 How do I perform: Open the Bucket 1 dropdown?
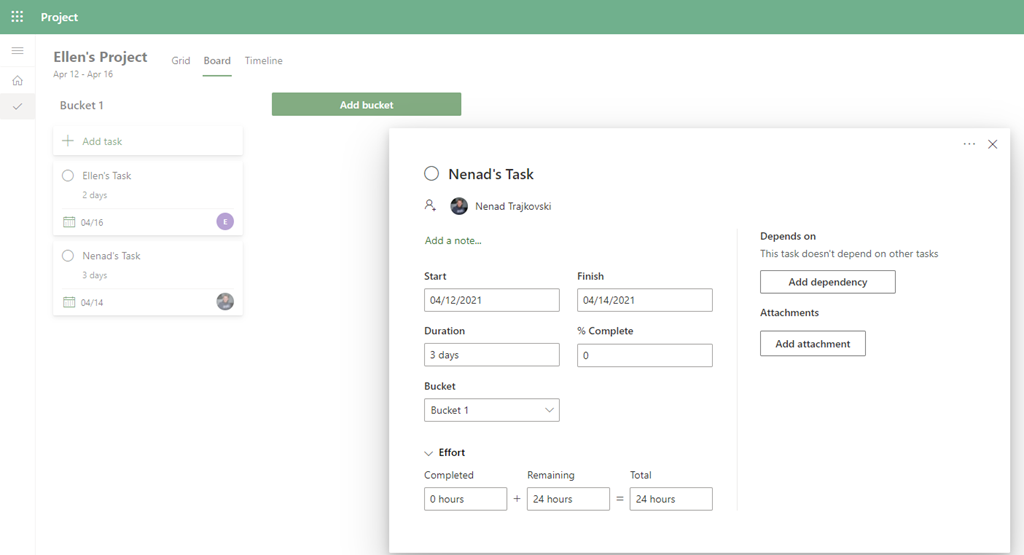pyautogui.click(x=491, y=410)
